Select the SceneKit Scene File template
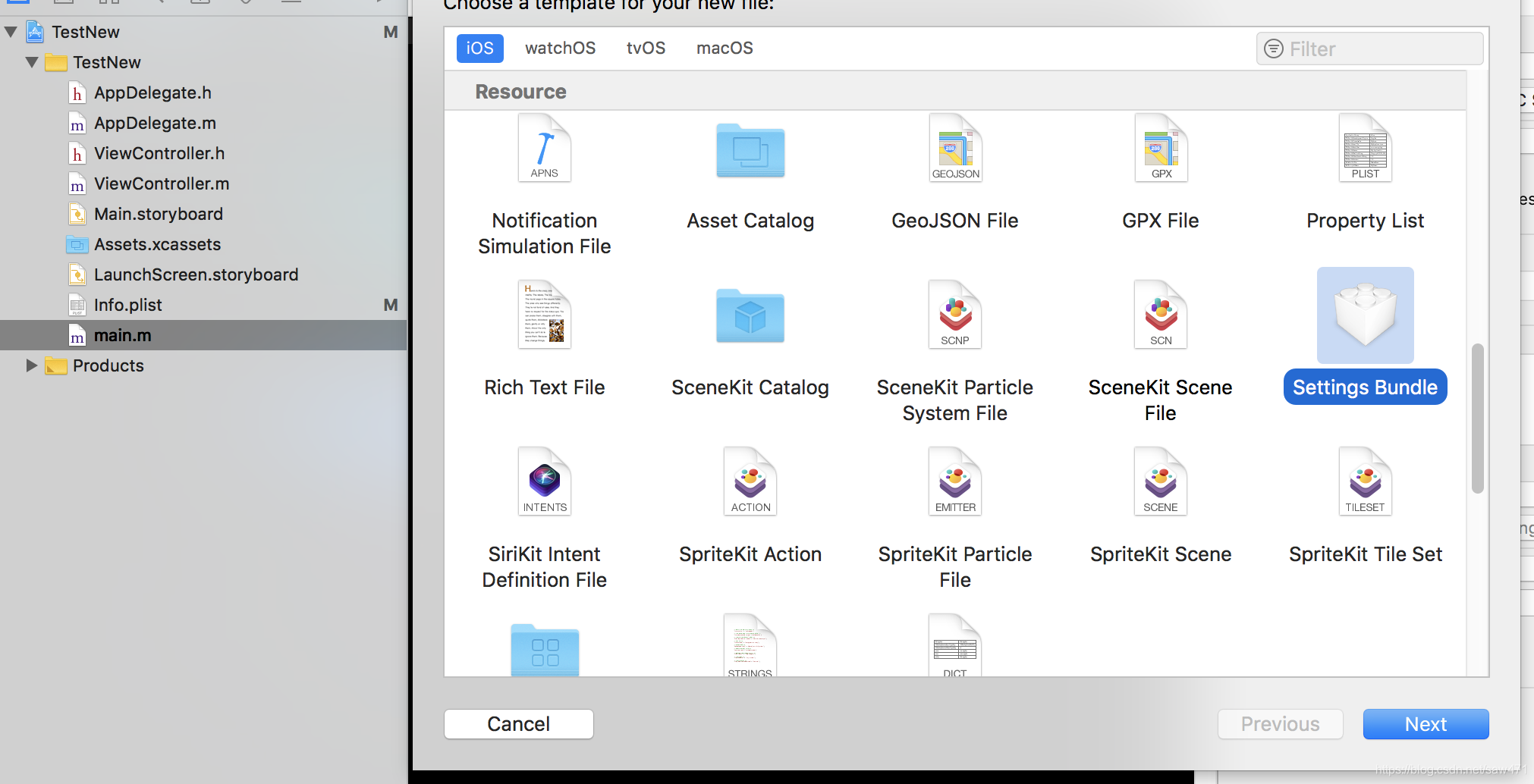 coord(1161,353)
